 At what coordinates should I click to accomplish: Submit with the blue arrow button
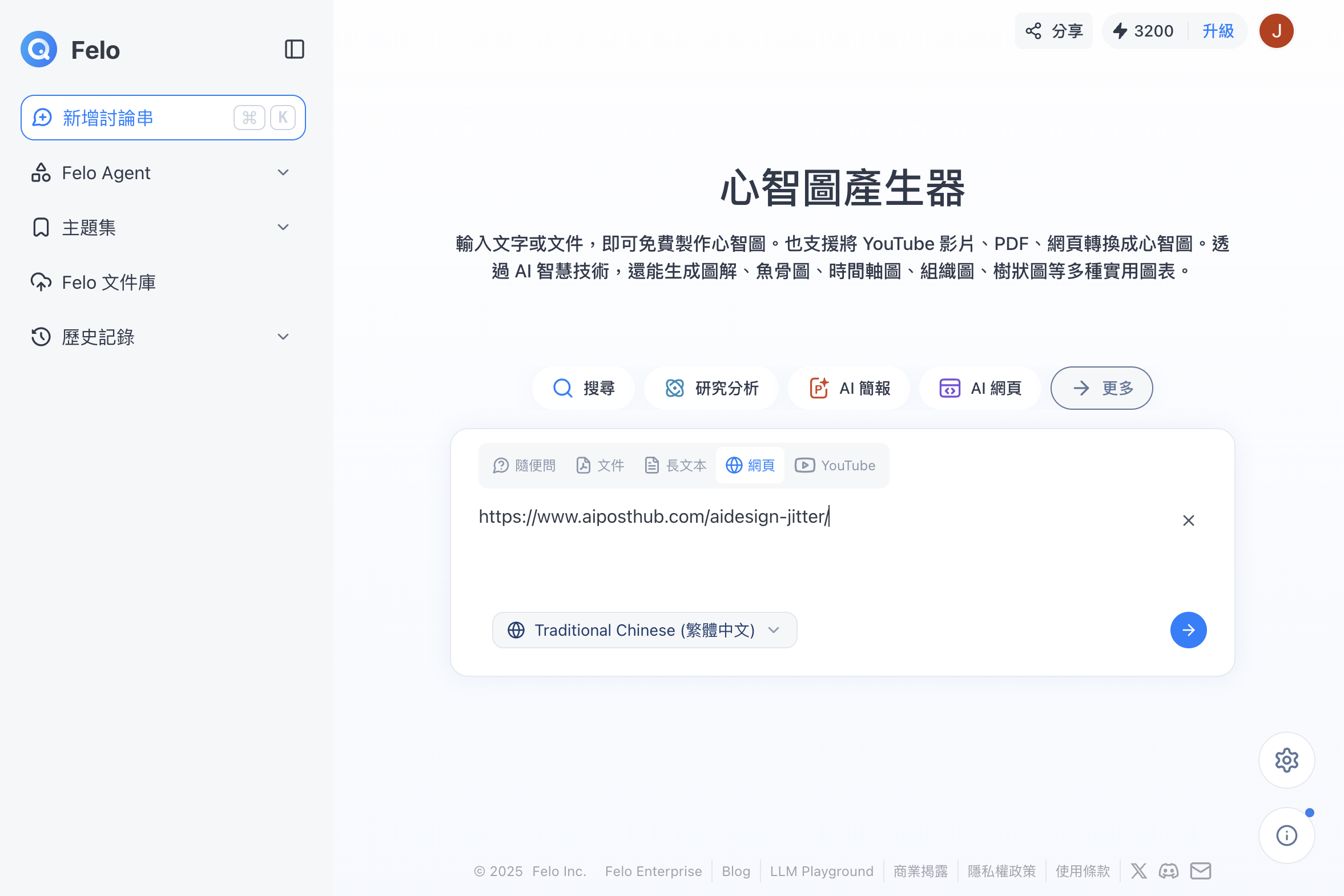[x=1188, y=629]
